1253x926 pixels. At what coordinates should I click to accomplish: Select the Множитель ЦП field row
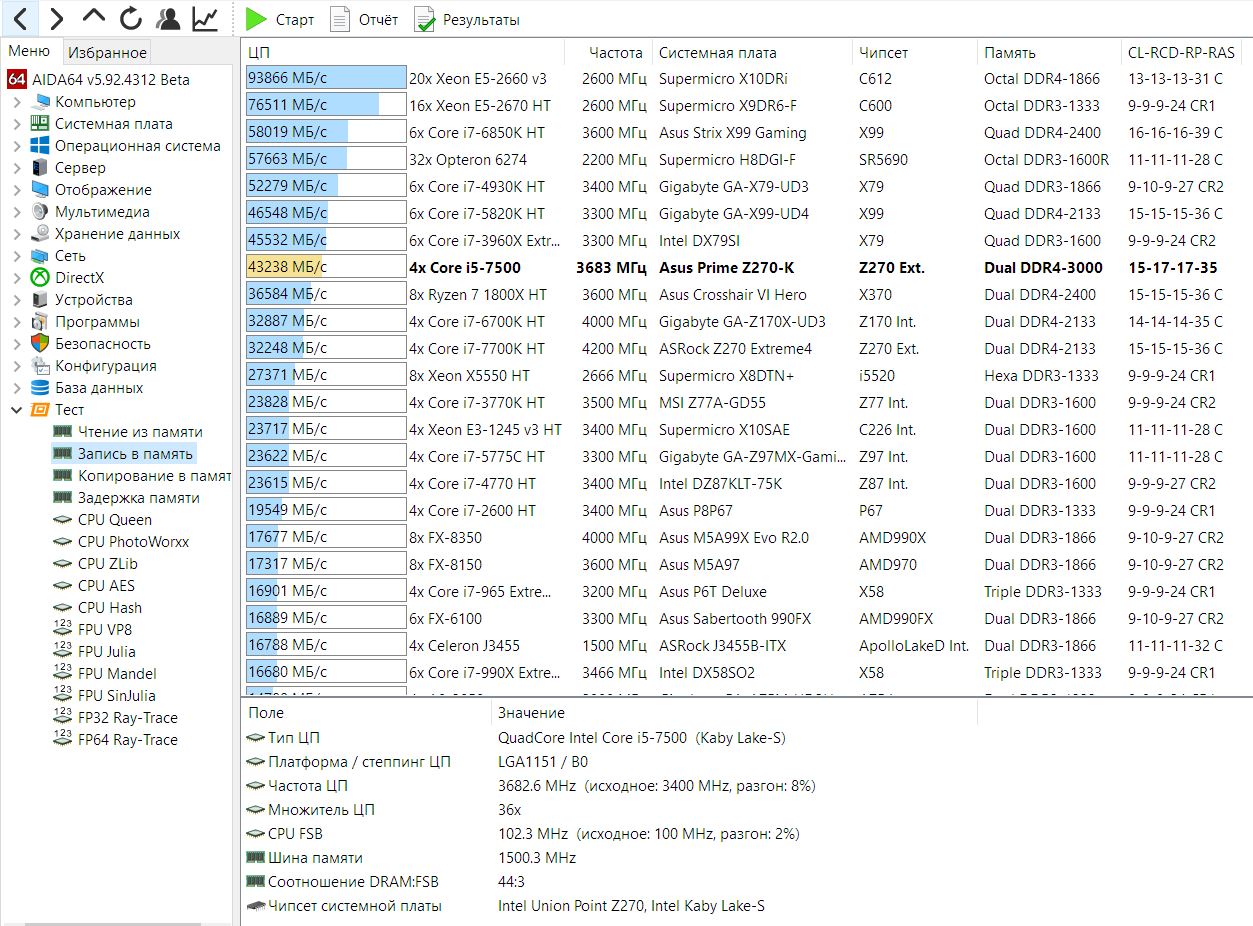pos(747,810)
